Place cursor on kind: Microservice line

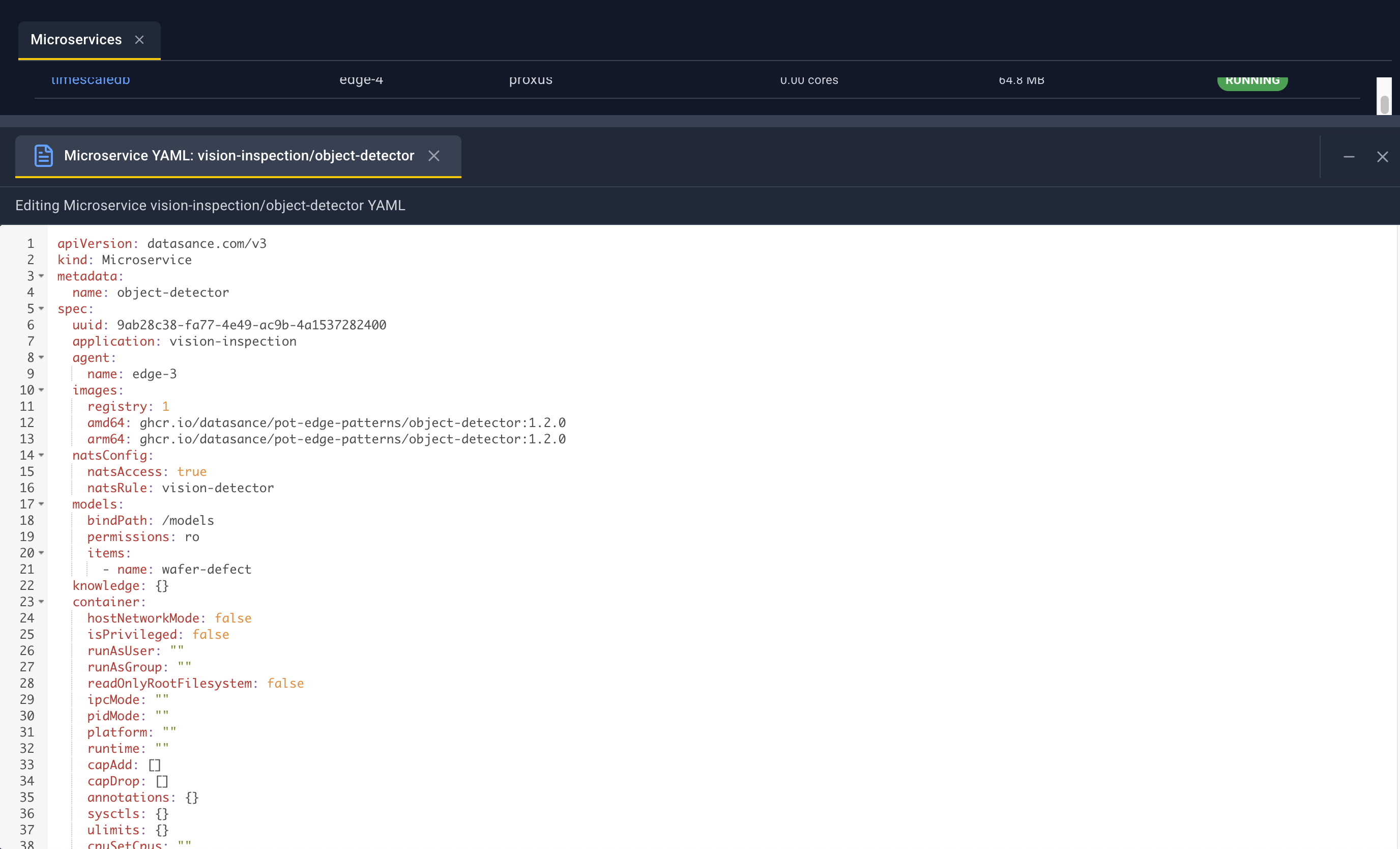(x=125, y=260)
